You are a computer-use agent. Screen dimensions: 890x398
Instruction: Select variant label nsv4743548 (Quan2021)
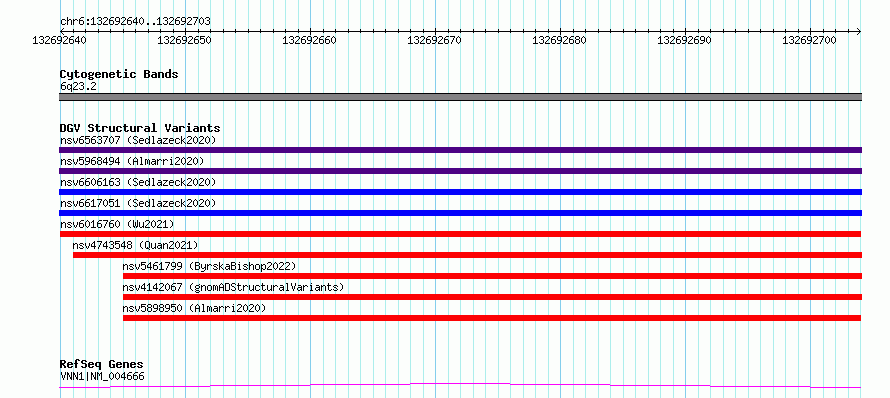point(135,245)
